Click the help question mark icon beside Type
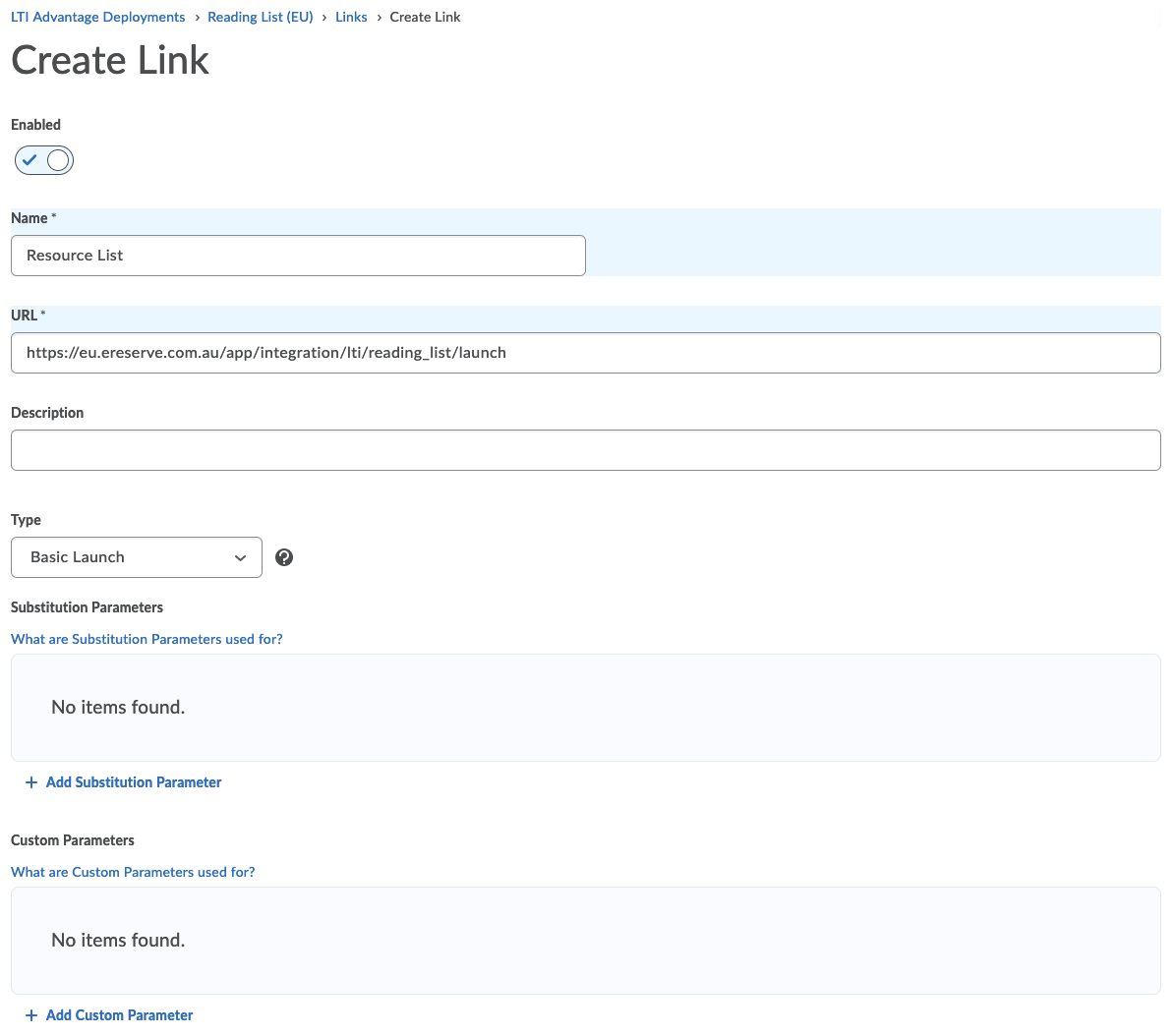The width and height of the screenshot is (1174, 1036). click(284, 557)
